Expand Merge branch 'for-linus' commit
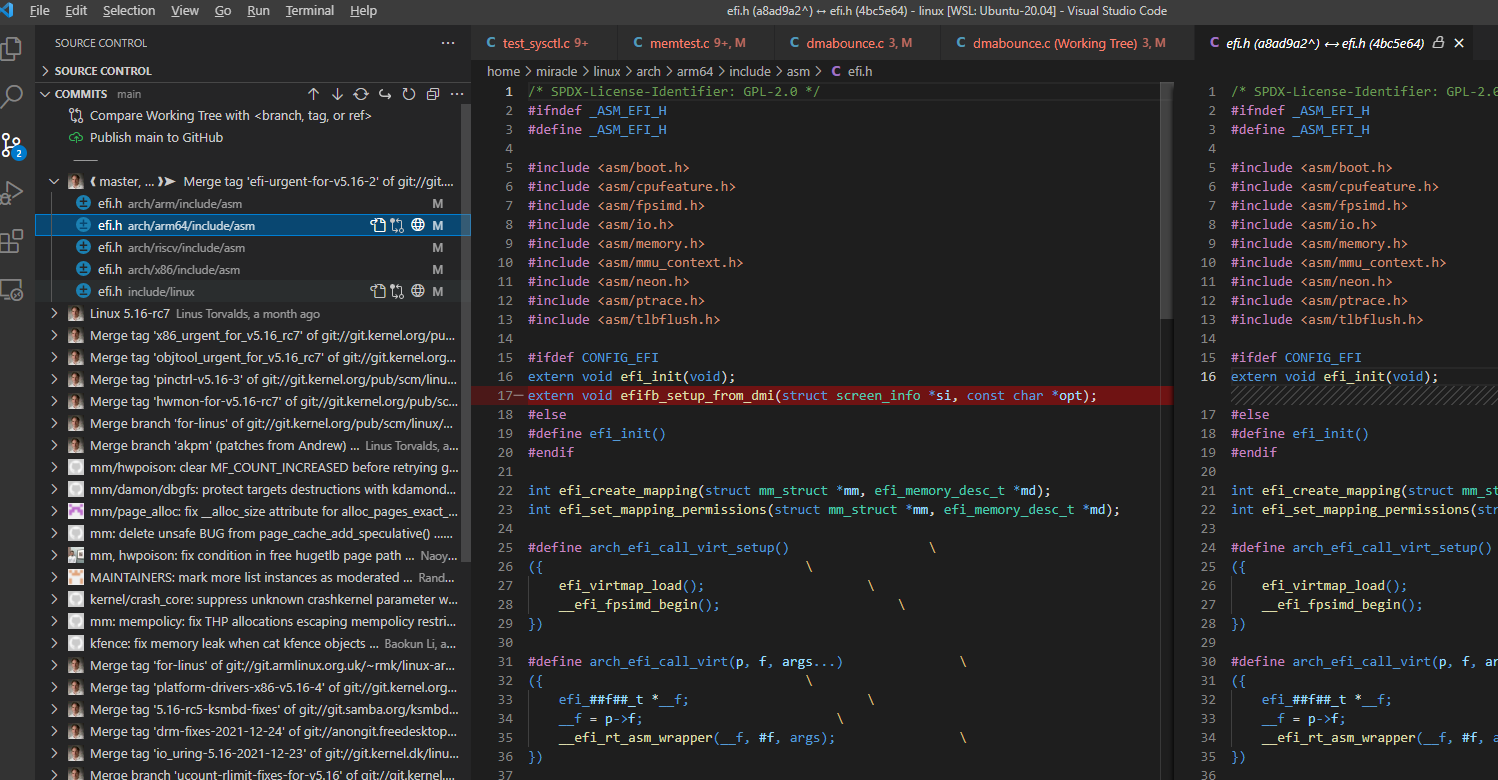Image resolution: width=1498 pixels, height=780 pixels. (55, 423)
